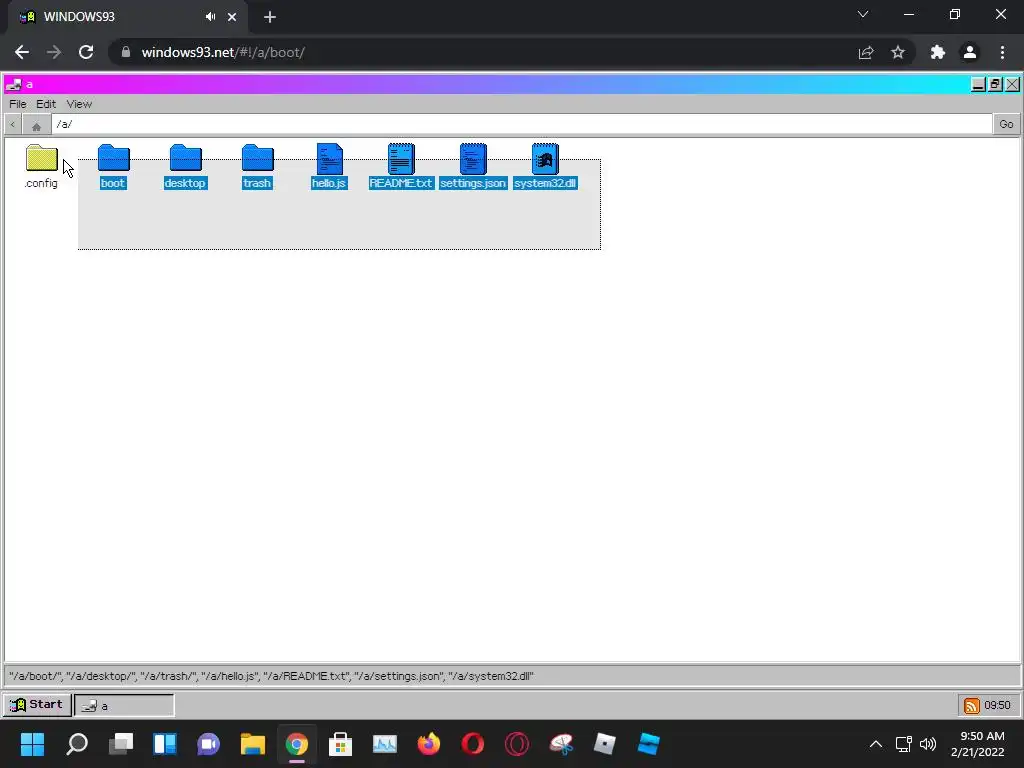
Task: Reload the browser page
Action: (x=86, y=52)
